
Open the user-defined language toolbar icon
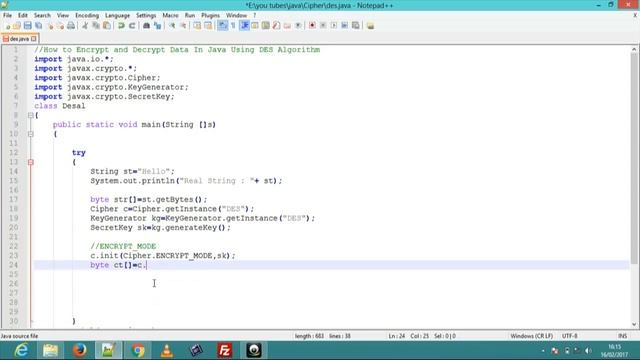pos(255,26)
